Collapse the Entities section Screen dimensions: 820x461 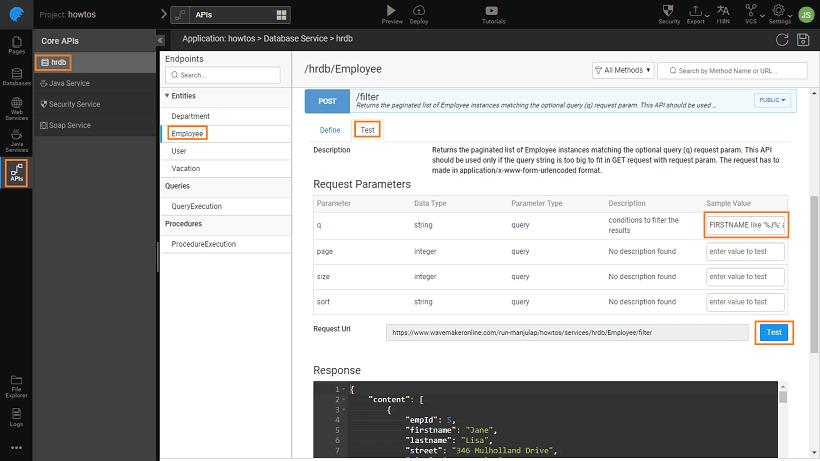(x=168, y=96)
